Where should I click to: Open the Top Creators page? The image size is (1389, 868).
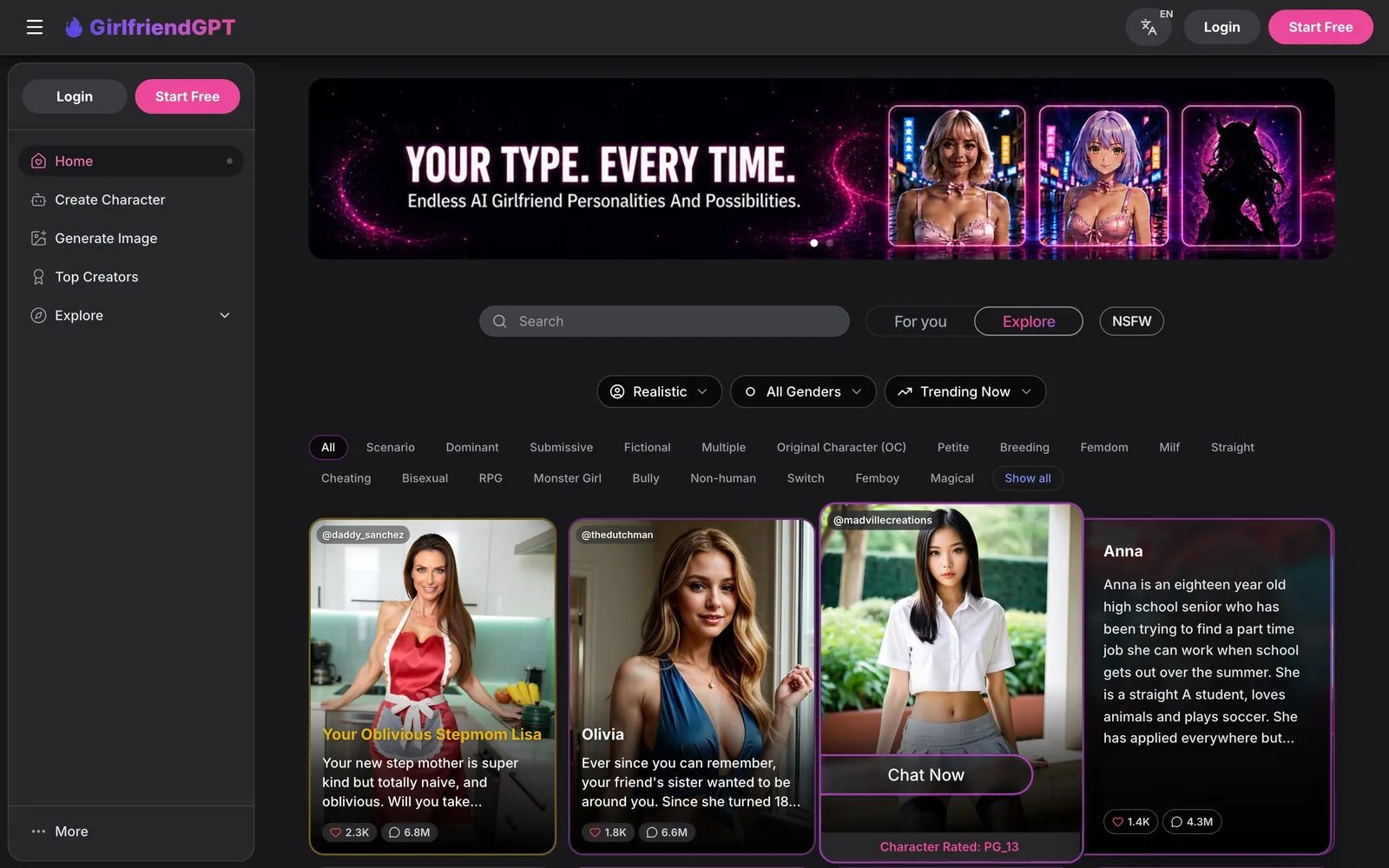[131, 277]
